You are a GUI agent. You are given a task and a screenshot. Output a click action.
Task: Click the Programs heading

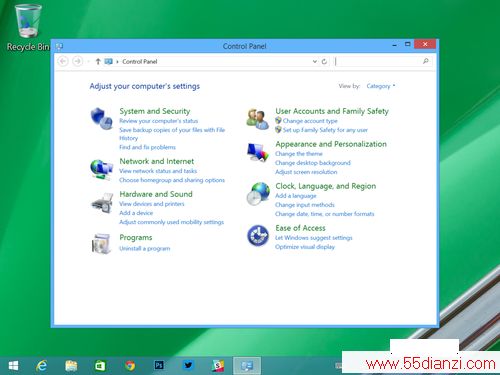click(136, 238)
